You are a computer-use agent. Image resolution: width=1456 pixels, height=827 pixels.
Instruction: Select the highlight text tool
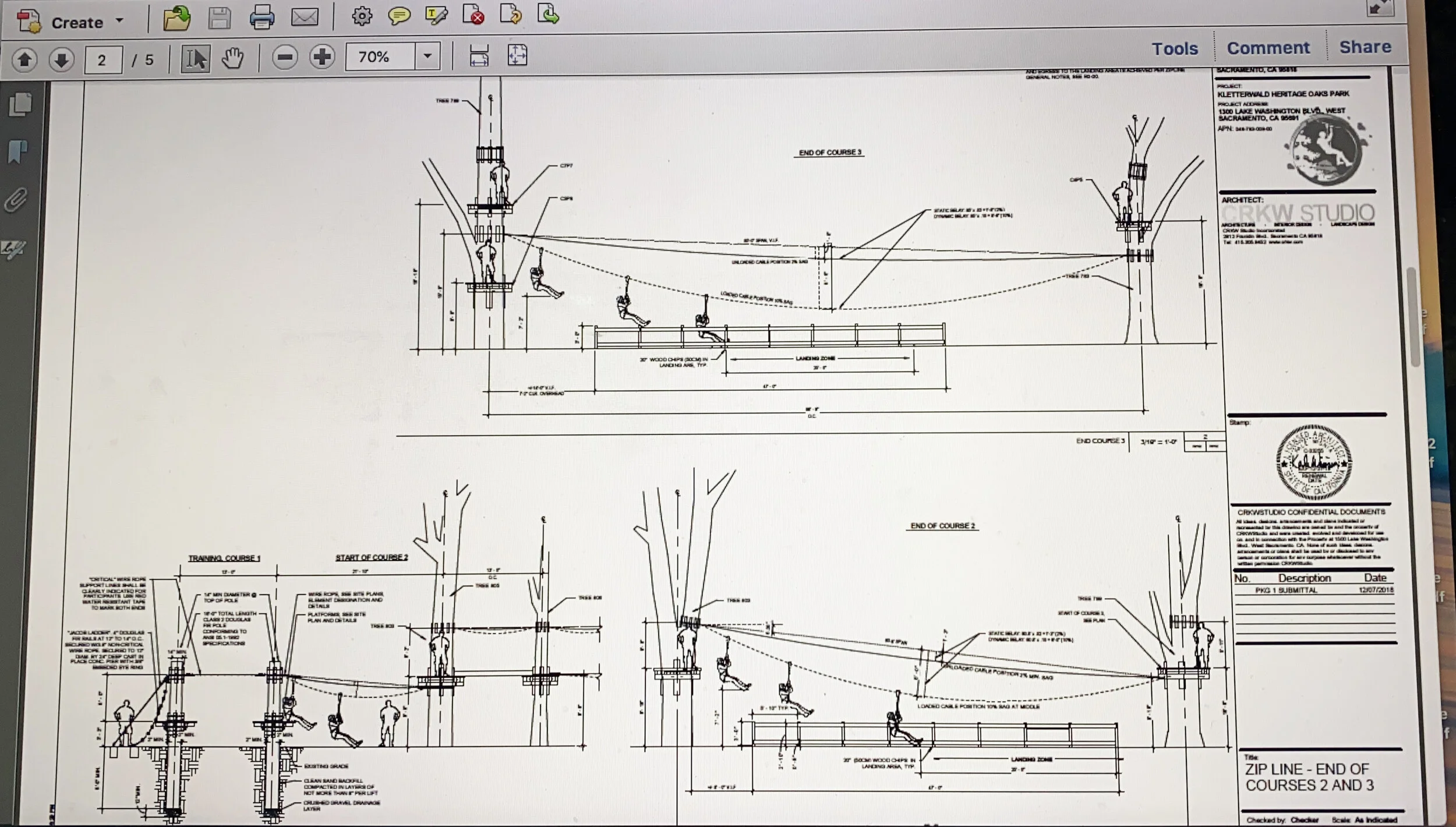[436, 16]
